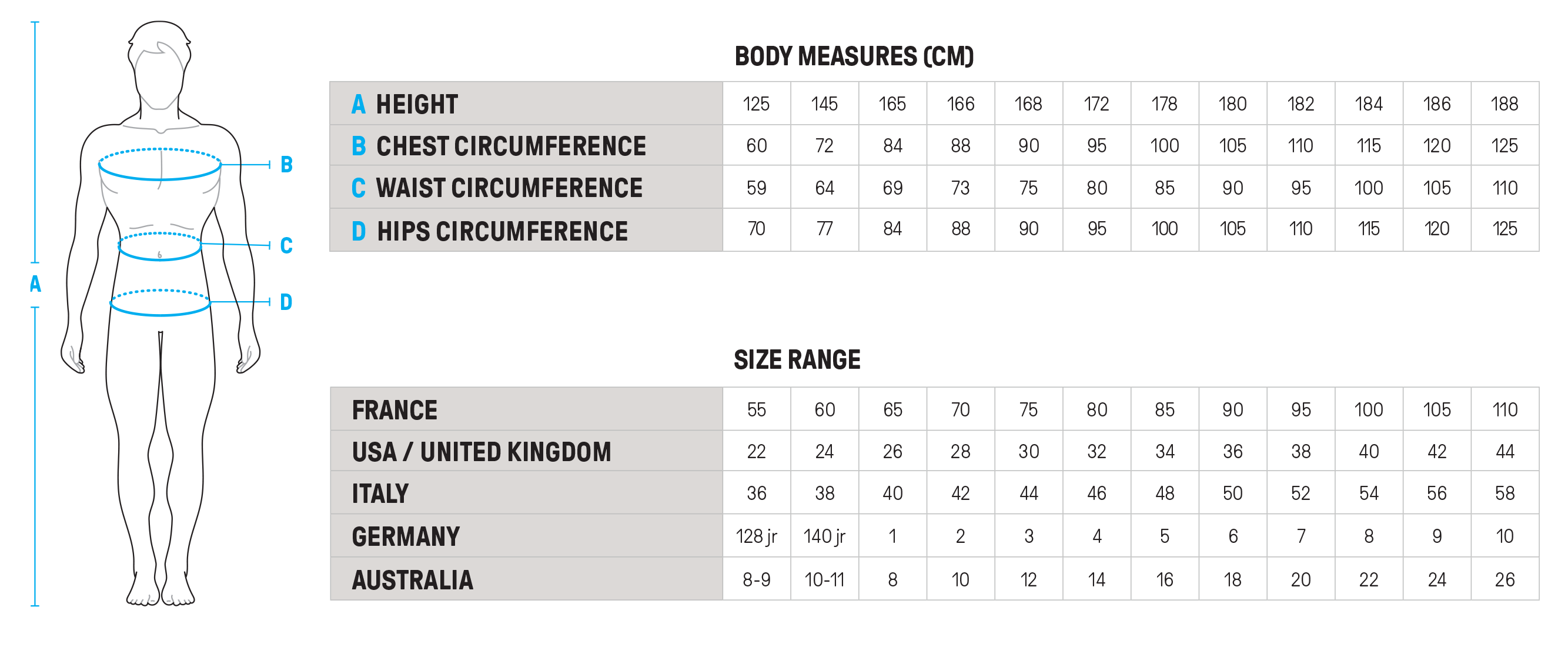Screen dimensions: 1568x647
Task: Click the blue B marker beside the chest
Action: point(287,165)
